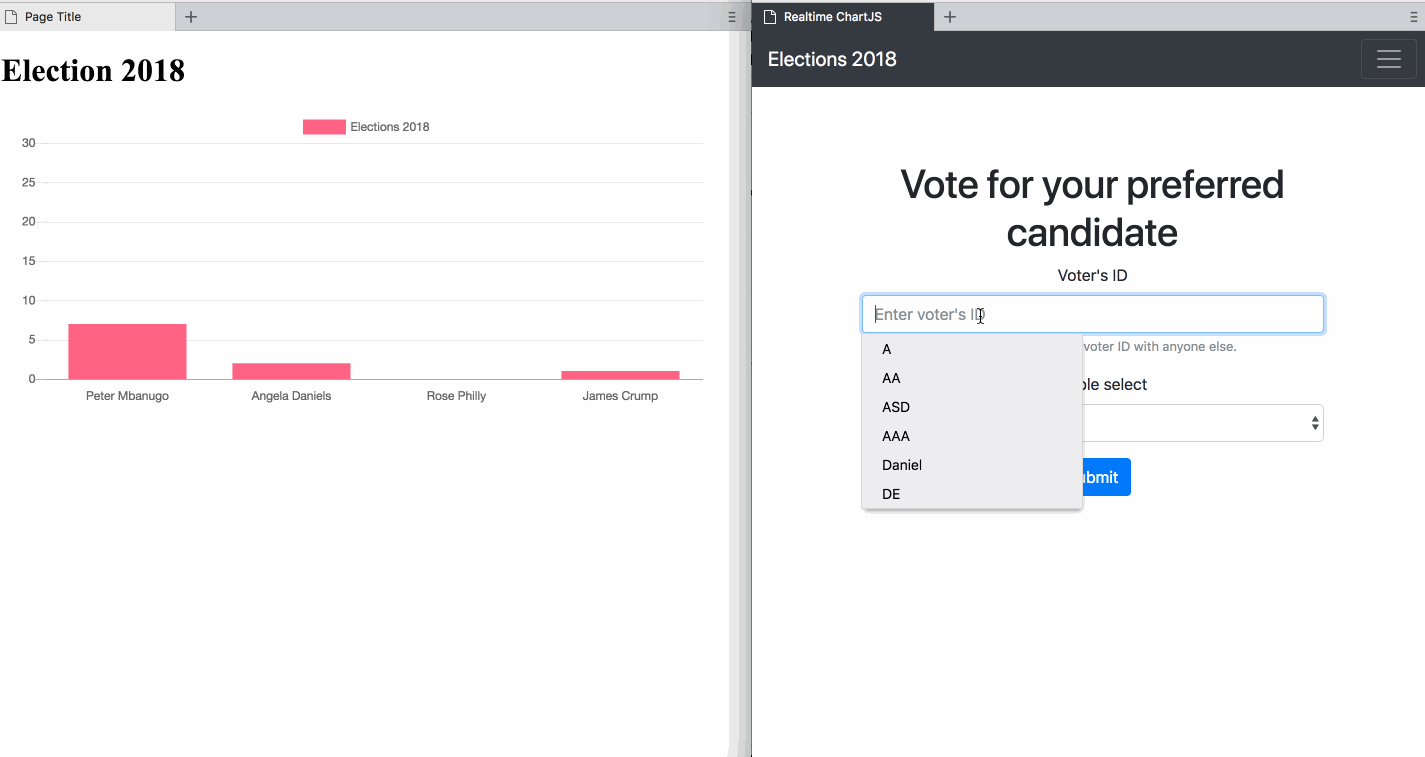The height and width of the screenshot is (757, 1425).
Task: Click the Peter Mbanugo bar in chart
Action: pyautogui.click(x=127, y=352)
